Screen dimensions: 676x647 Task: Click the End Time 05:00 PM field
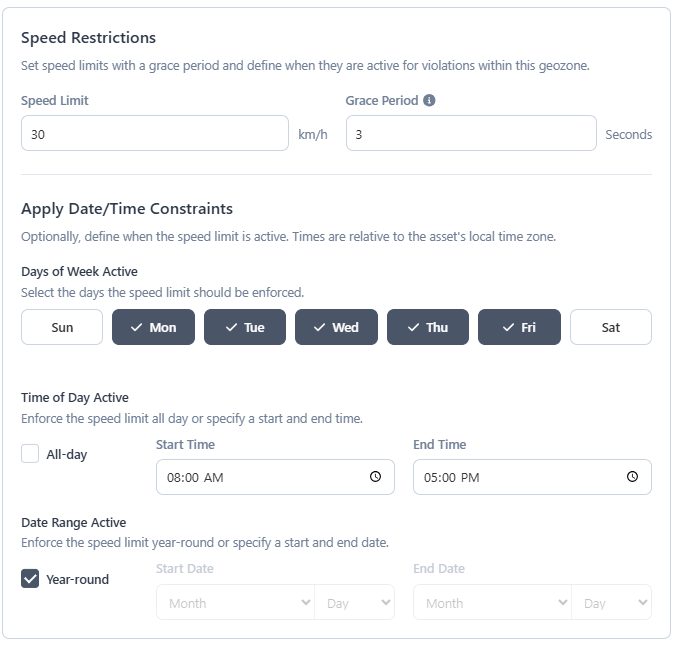(532, 477)
